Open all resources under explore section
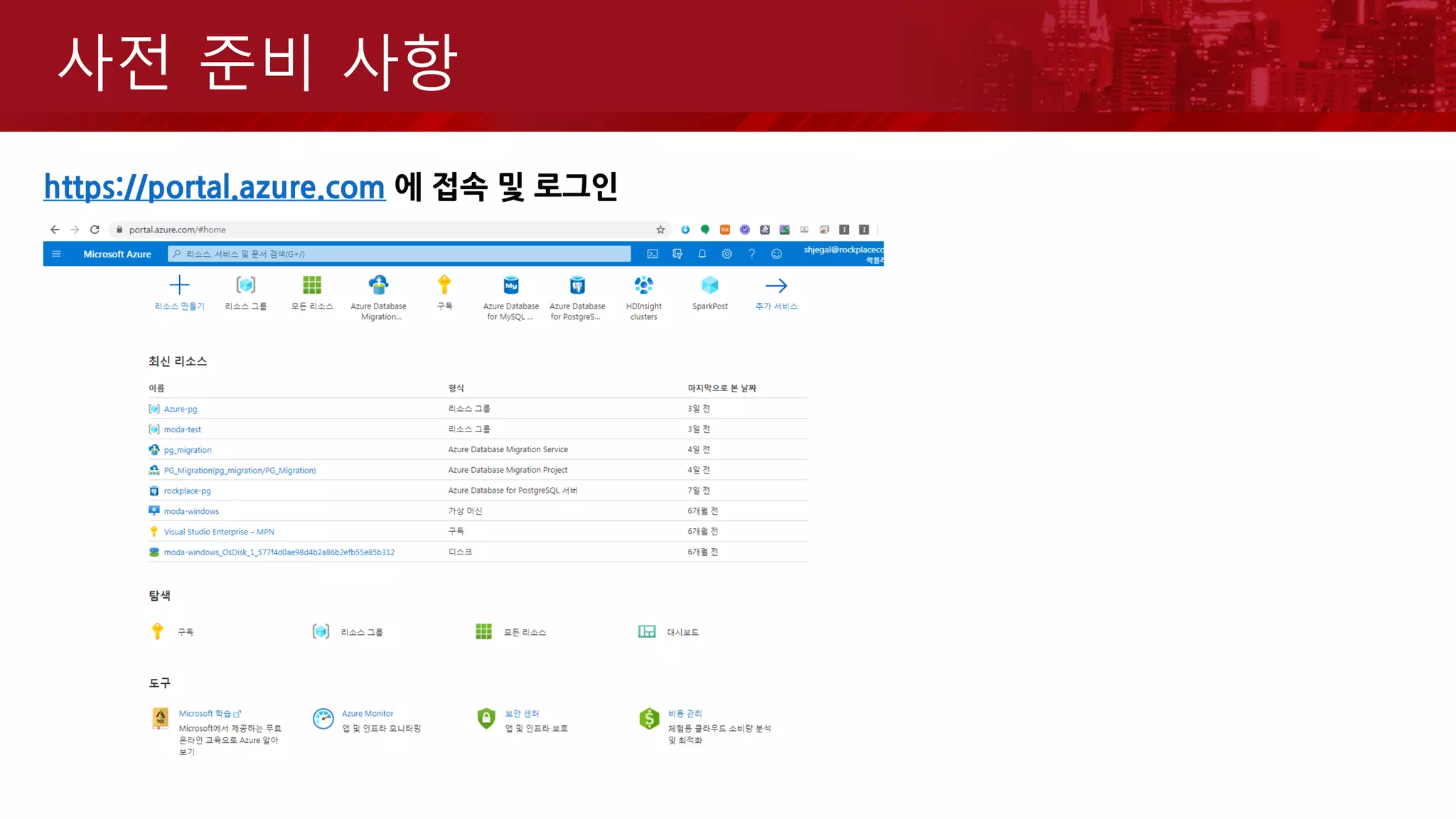The height and width of the screenshot is (819, 1456). click(525, 632)
